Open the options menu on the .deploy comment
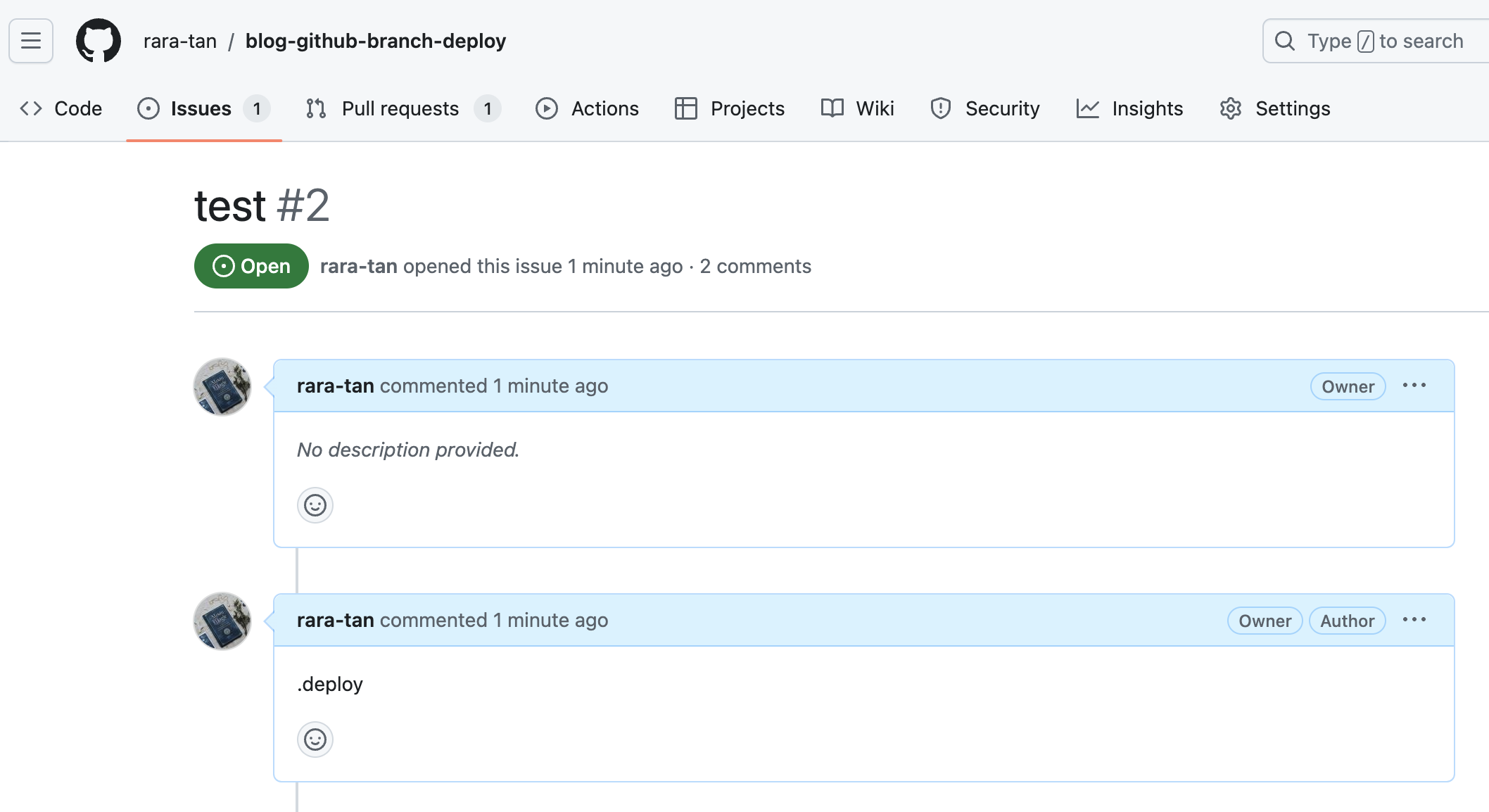1489x812 pixels. (1415, 620)
